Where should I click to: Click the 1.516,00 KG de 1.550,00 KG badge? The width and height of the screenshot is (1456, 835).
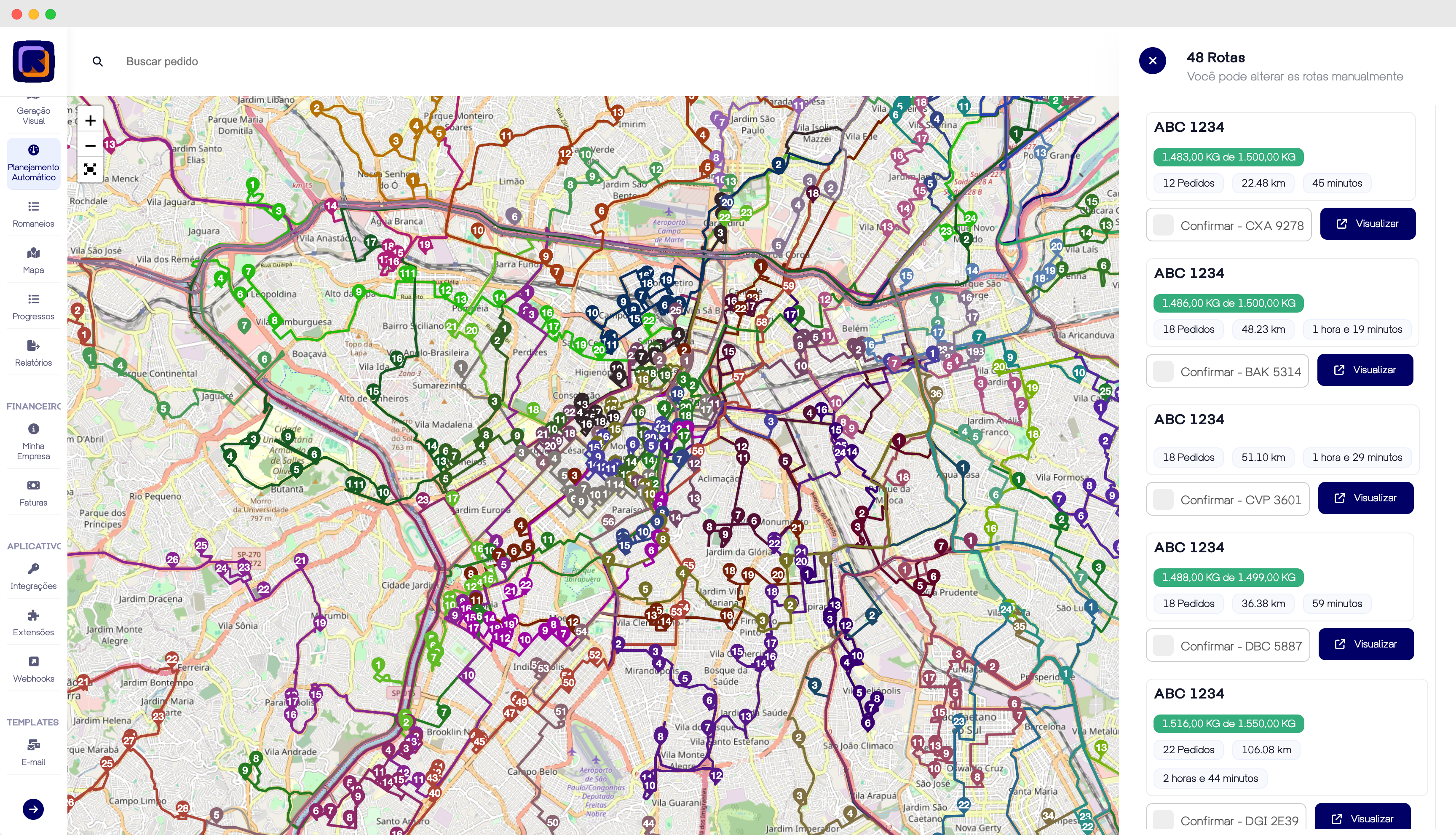[1228, 723]
